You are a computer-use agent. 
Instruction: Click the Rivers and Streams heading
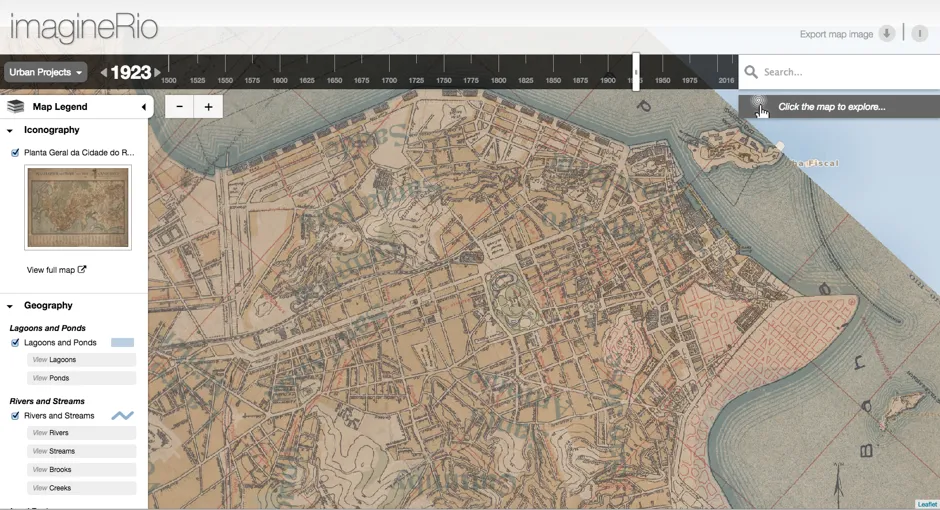(x=47, y=401)
